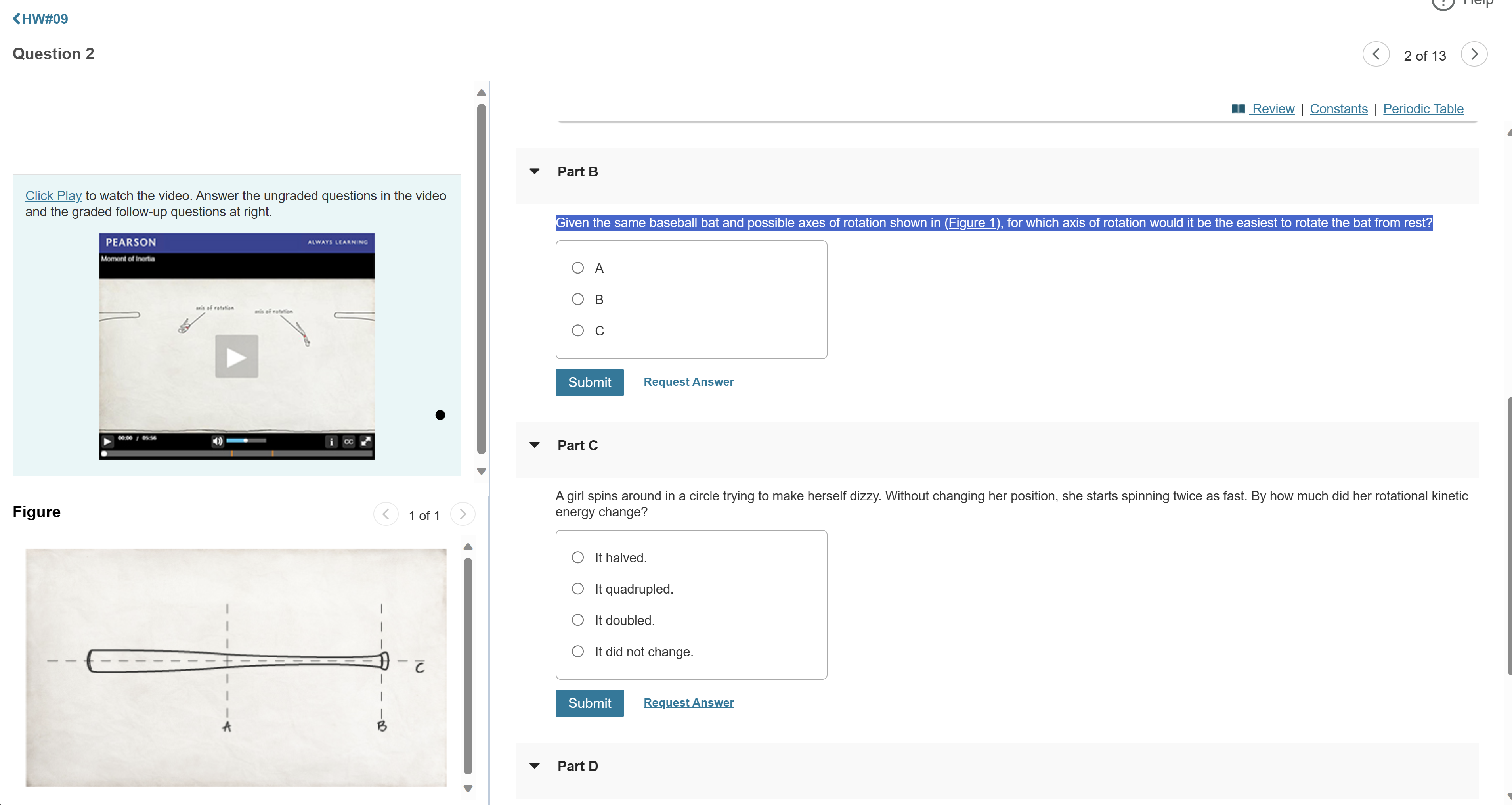Open the video info icon
Viewport: 1512px width, 805px height.
331,441
